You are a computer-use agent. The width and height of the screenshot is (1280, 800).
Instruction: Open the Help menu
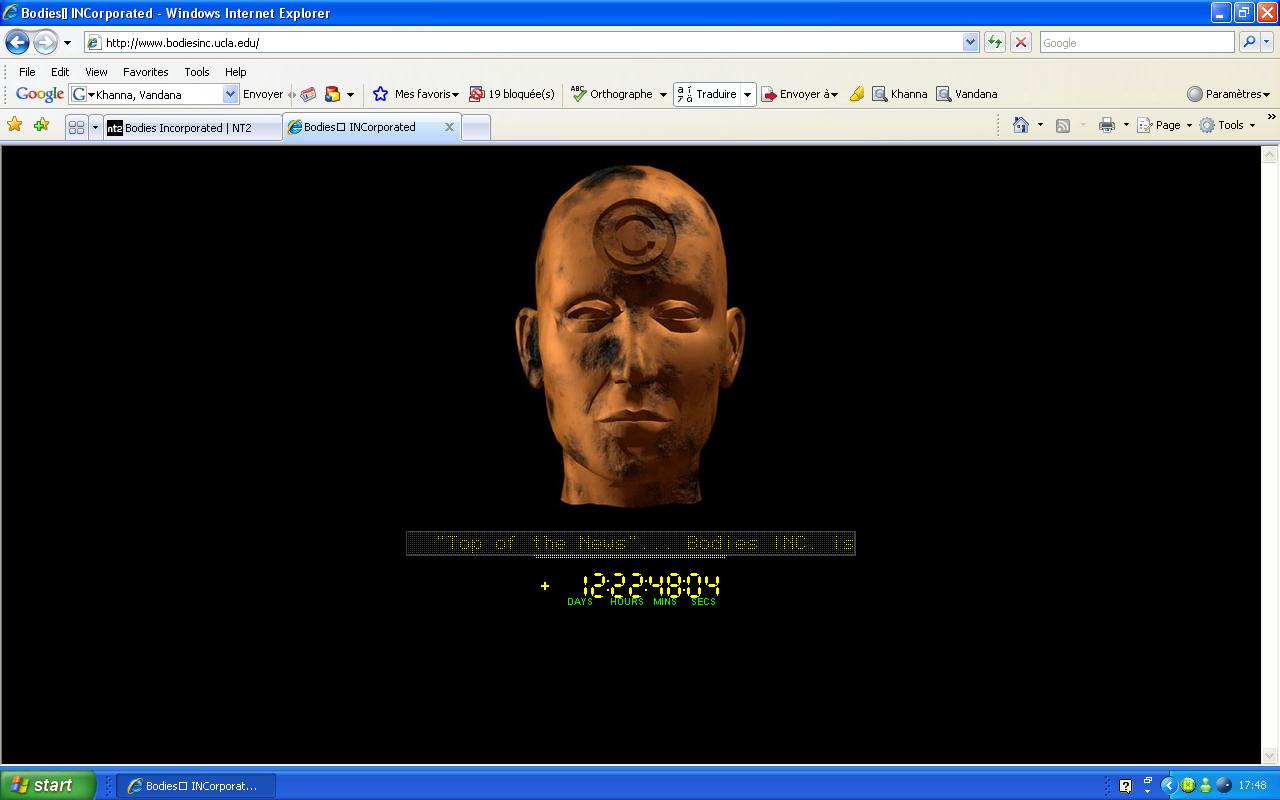tap(235, 72)
